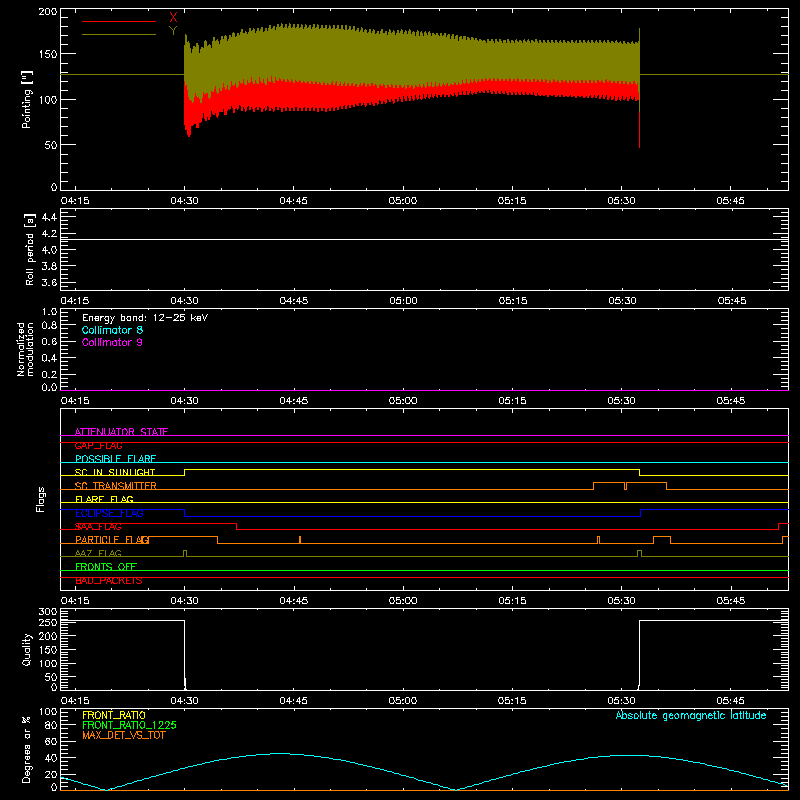Click the Quality axis label

click(x=27, y=649)
